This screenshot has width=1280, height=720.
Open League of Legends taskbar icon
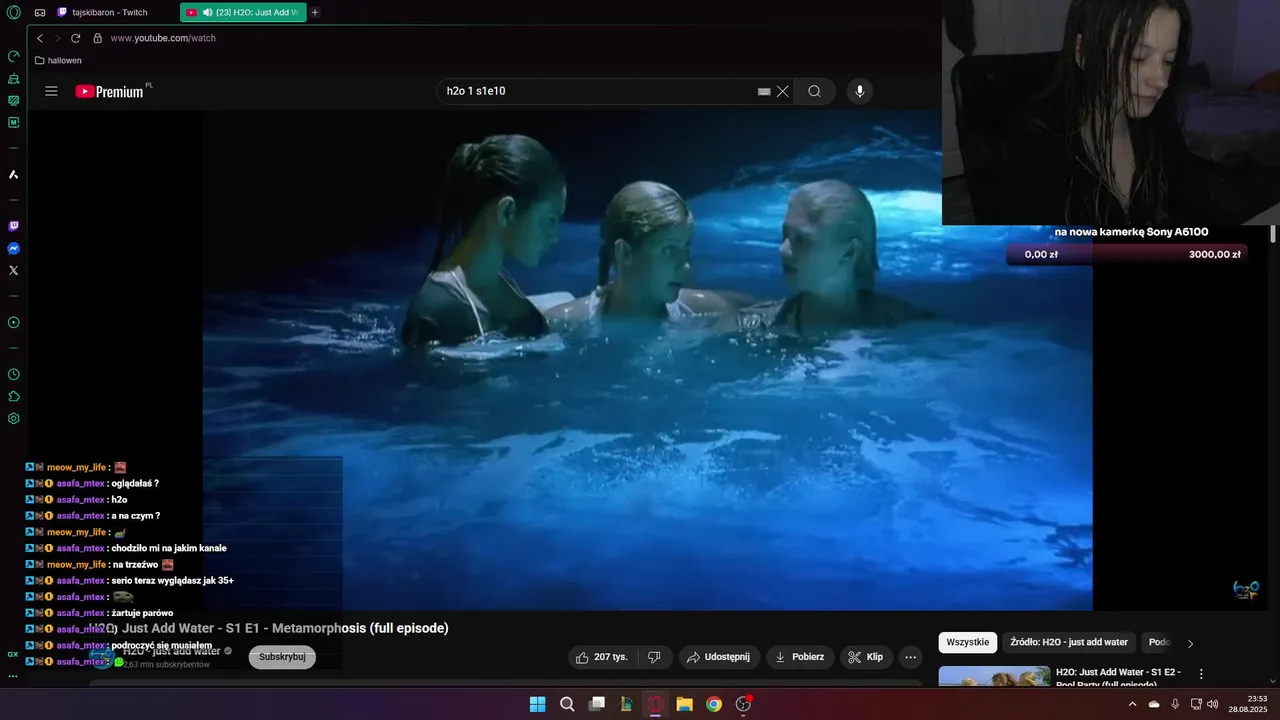click(626, 704)
